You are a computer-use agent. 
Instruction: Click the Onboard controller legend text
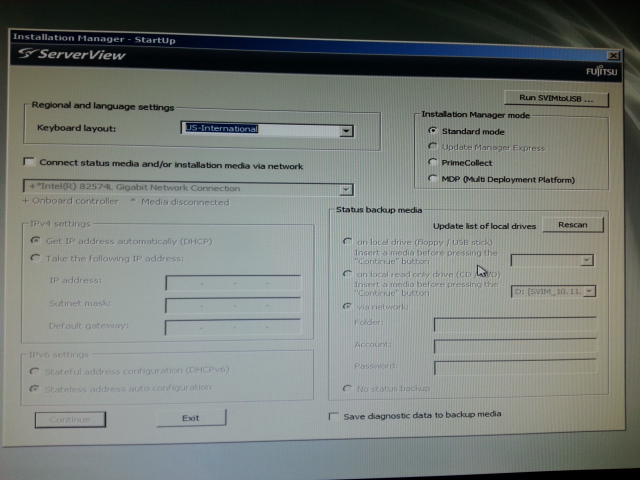[x=75, y=201]
